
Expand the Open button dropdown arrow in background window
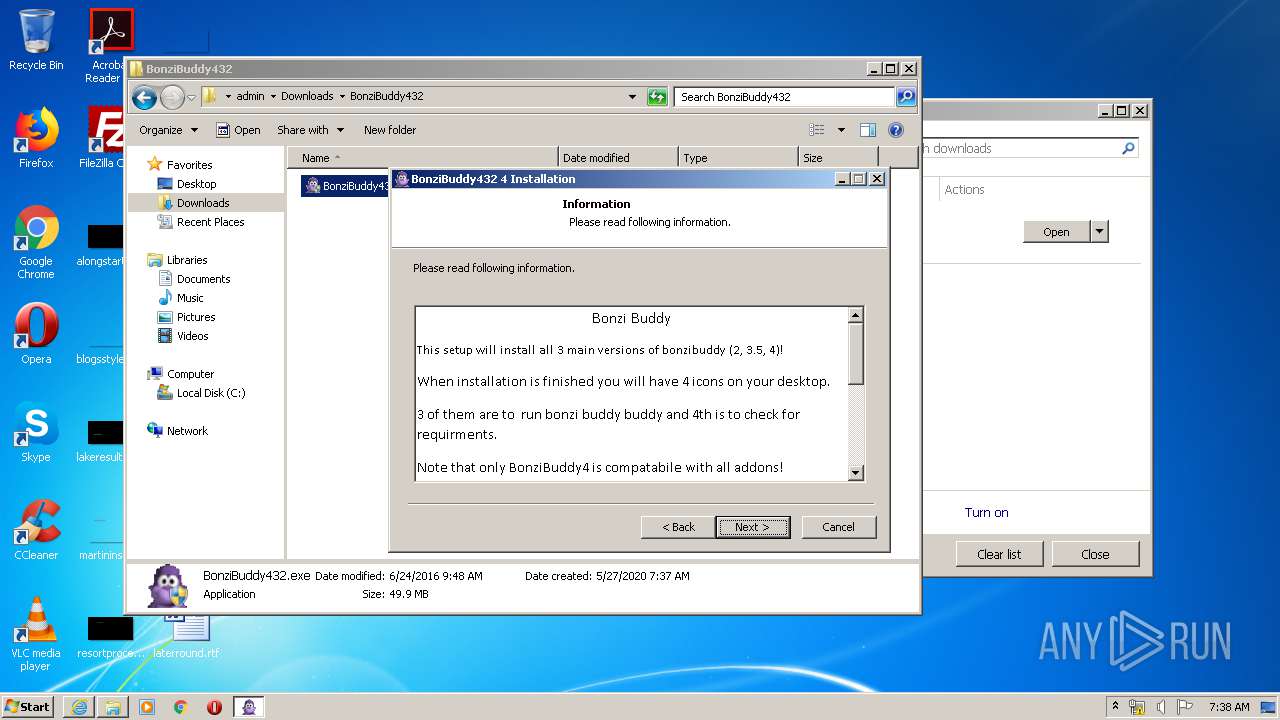pyautogui.click(x=1099, y=232)
